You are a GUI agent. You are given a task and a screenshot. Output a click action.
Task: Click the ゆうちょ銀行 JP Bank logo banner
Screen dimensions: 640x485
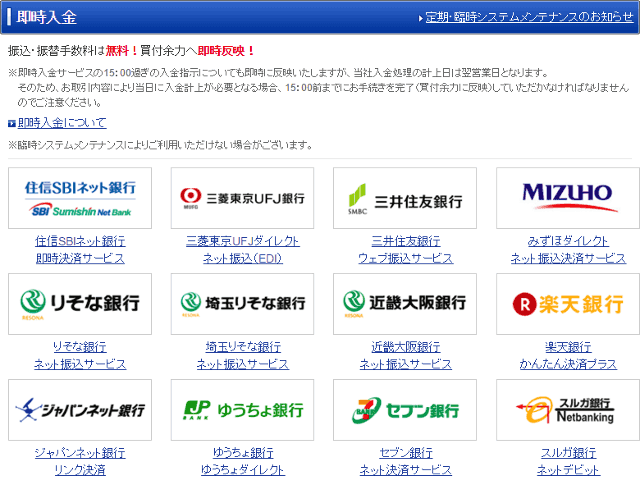[242, 410]
